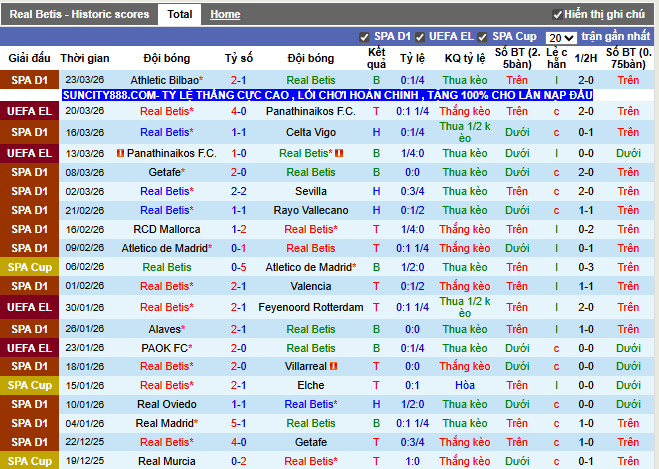The width and height of the screenshot is (659, 469).
Task: Click the Thời gian column header
Action: point(84,58)
